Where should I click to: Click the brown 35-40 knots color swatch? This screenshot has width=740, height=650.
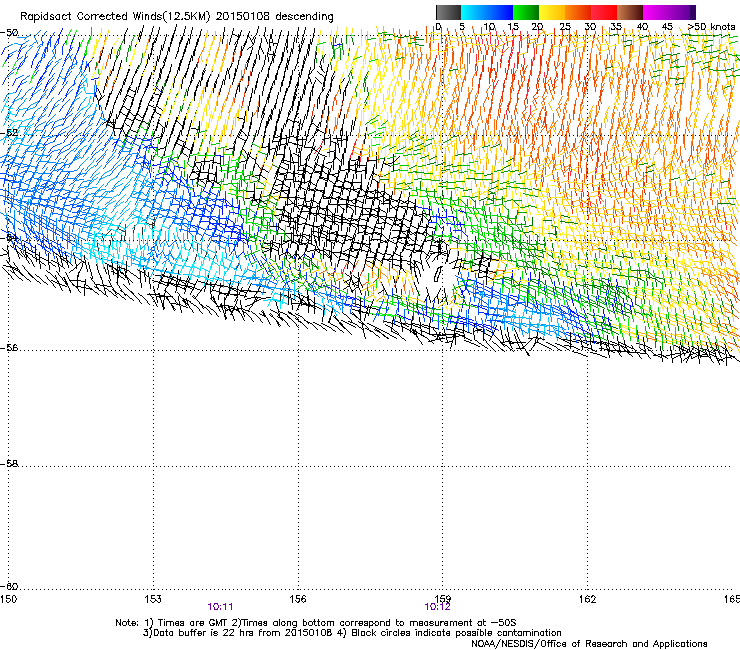(x=630, y=12)
